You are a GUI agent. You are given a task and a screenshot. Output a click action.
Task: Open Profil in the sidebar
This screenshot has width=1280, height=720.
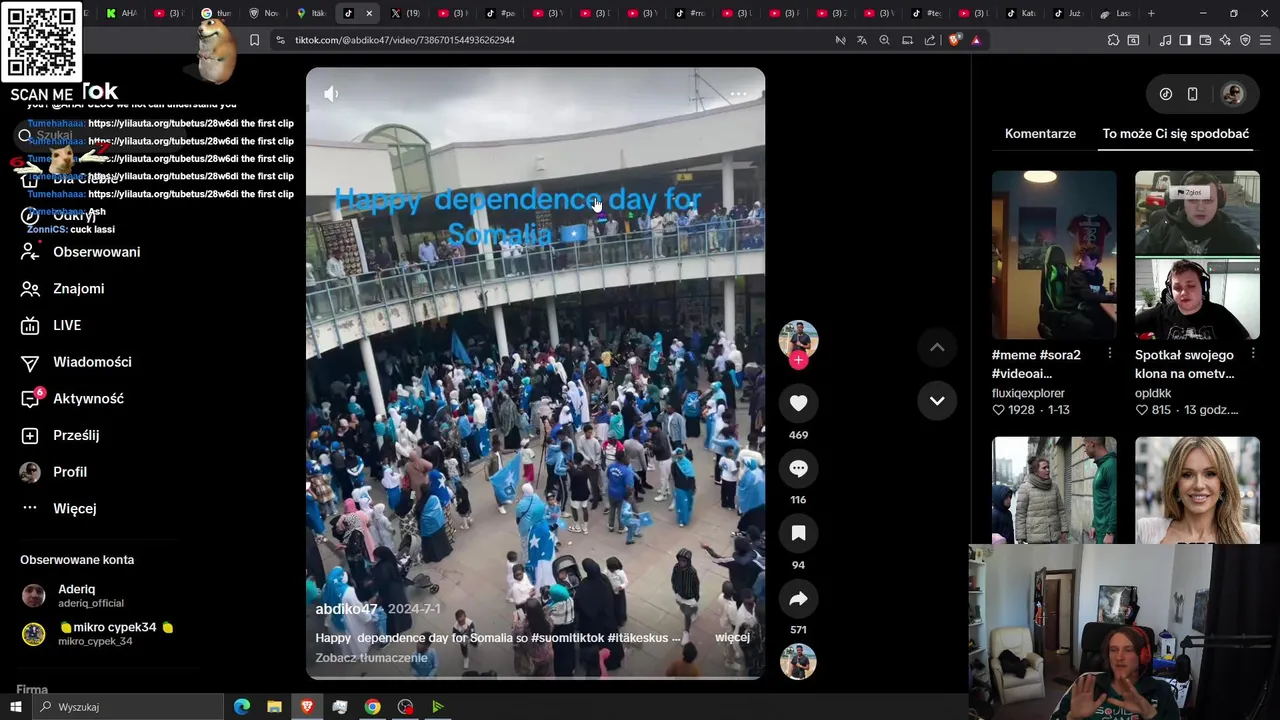point(55,472)
